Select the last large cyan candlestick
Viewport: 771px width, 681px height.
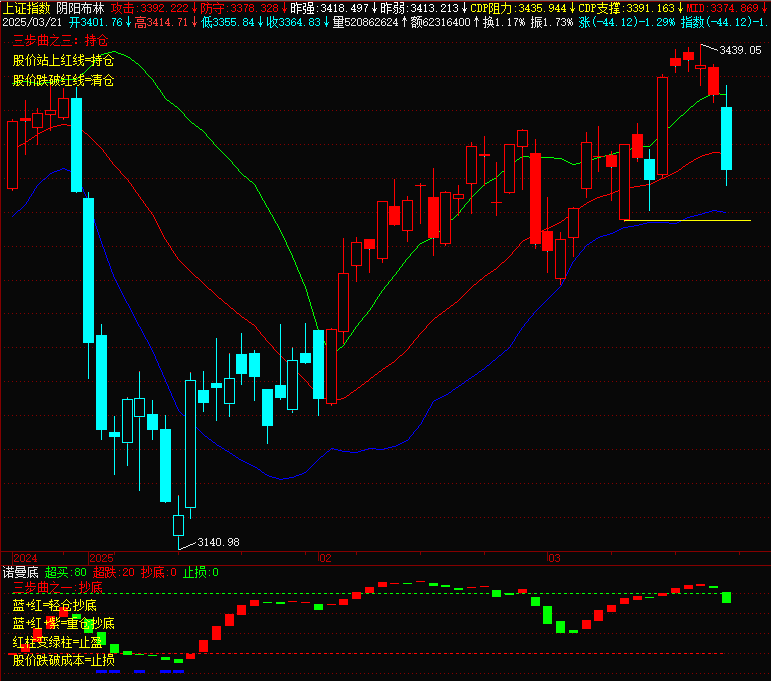727,138
